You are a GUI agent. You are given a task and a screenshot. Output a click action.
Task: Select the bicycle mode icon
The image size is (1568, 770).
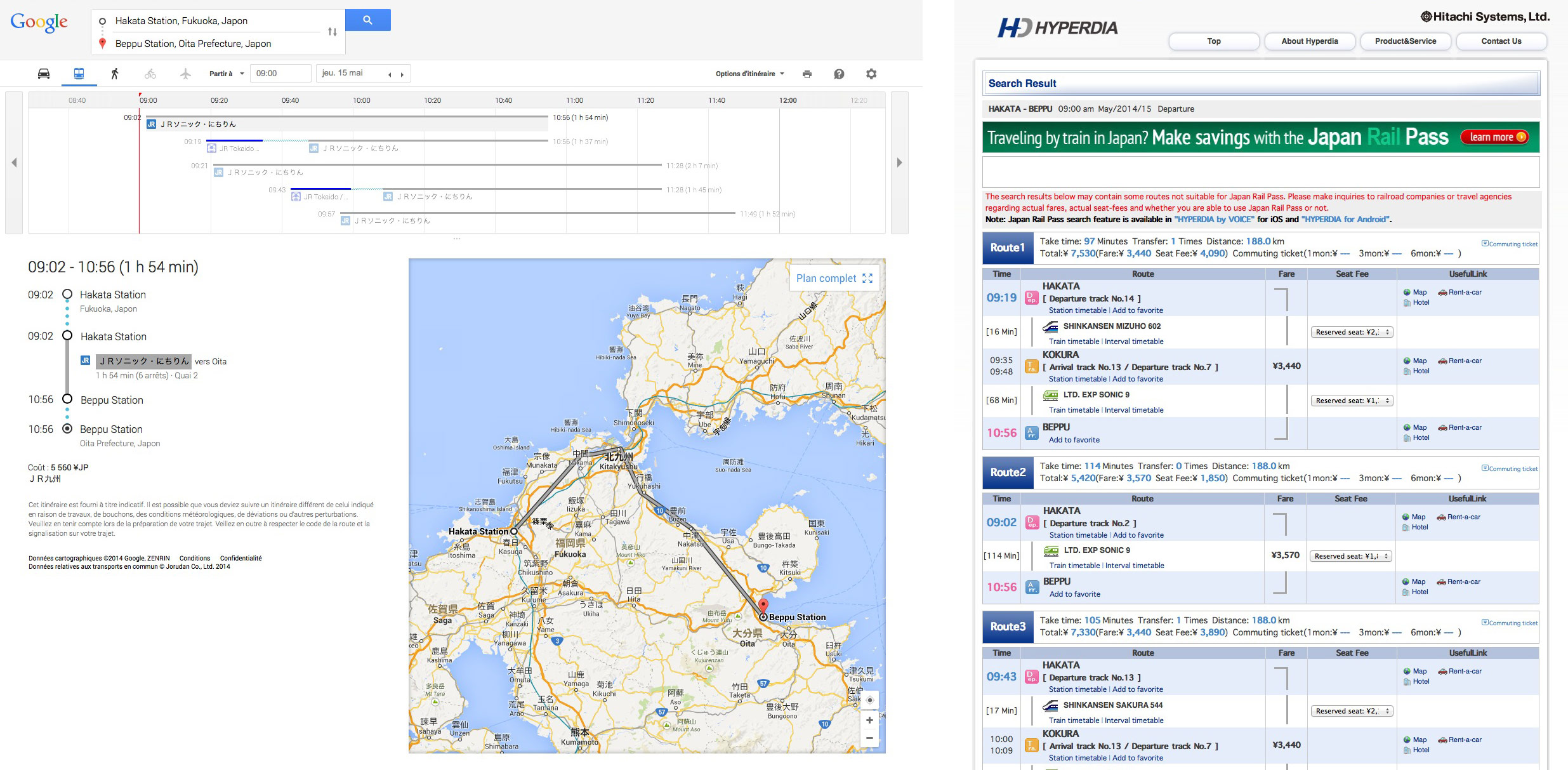pos(150,74)
